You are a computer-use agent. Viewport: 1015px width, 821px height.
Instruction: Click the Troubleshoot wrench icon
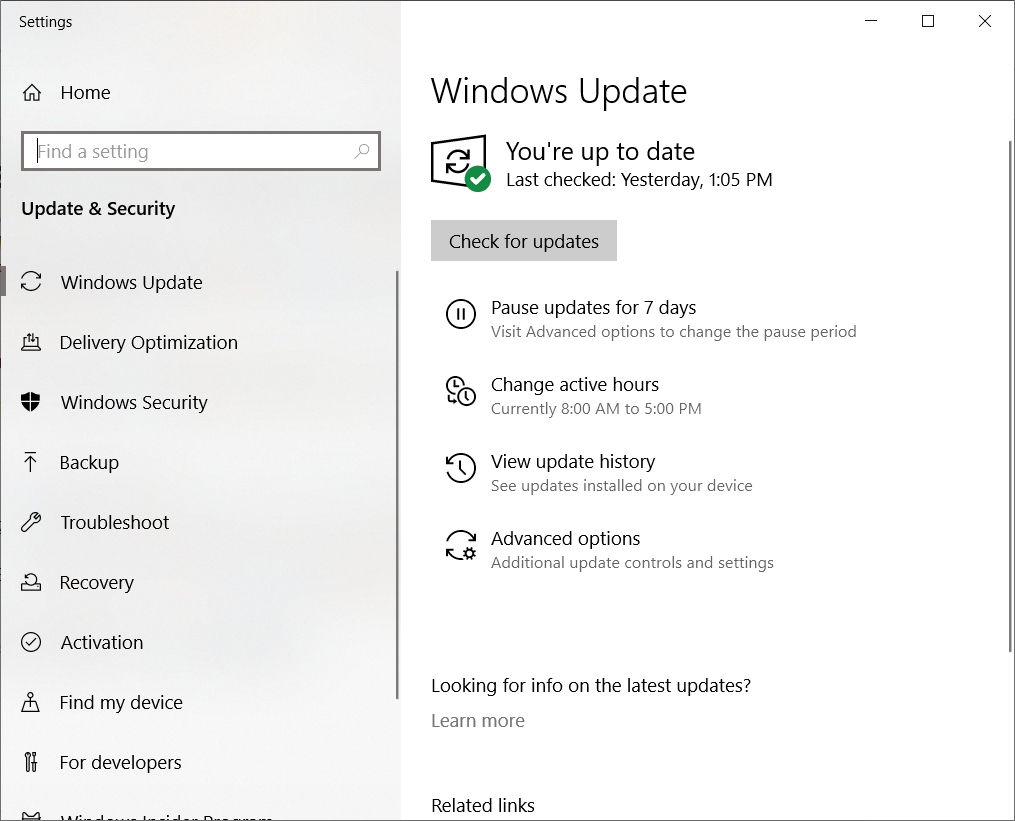31,523
